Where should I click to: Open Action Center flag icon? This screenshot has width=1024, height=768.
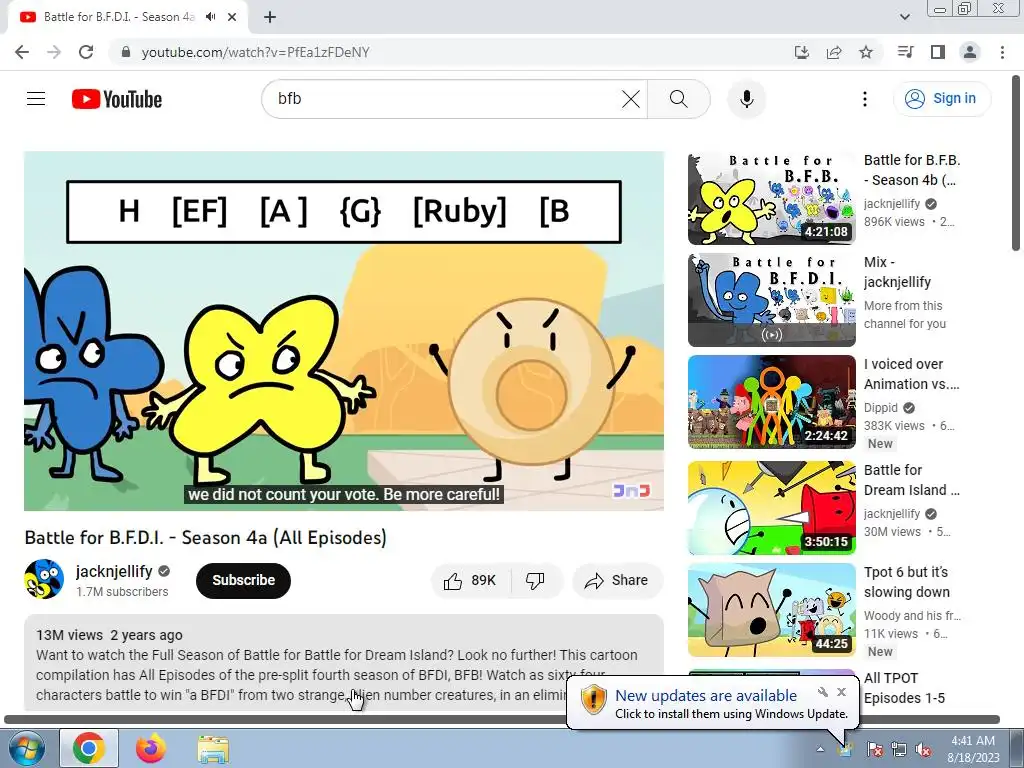[x=874, y=749]
